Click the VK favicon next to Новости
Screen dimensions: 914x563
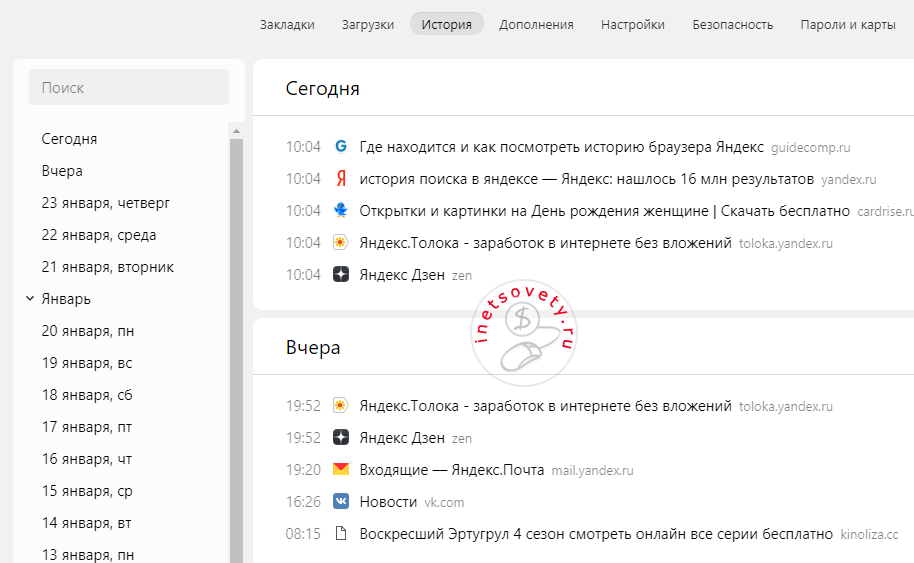click(x=341, y=501)
